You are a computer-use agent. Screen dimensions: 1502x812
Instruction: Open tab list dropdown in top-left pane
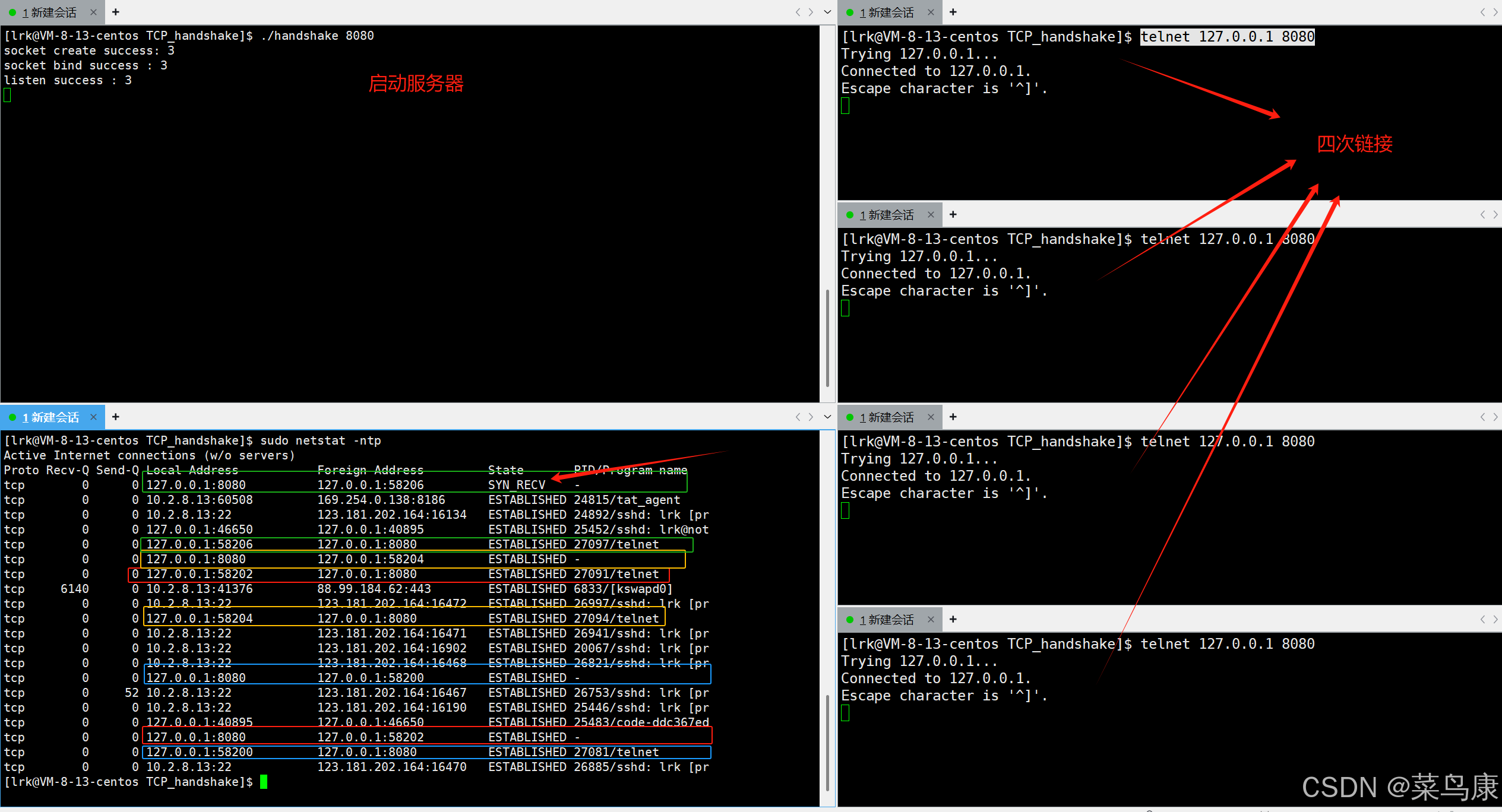pyautogui.click(x=827, y=12)
